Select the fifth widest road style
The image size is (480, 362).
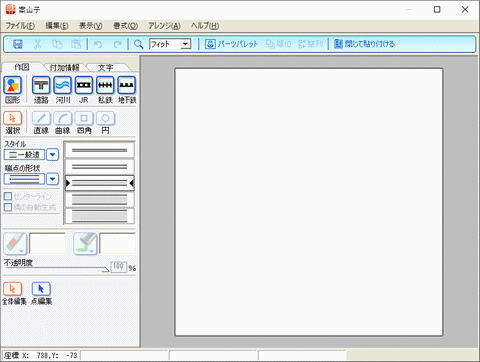[100, 216]
